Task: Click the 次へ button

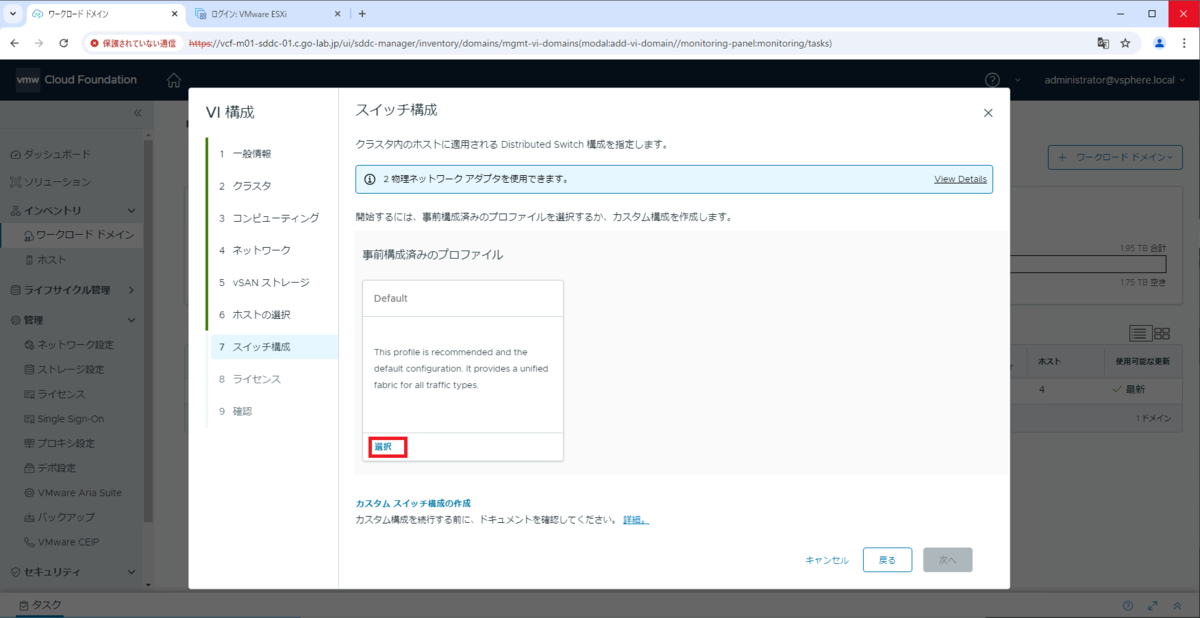Action: [948, 560]
